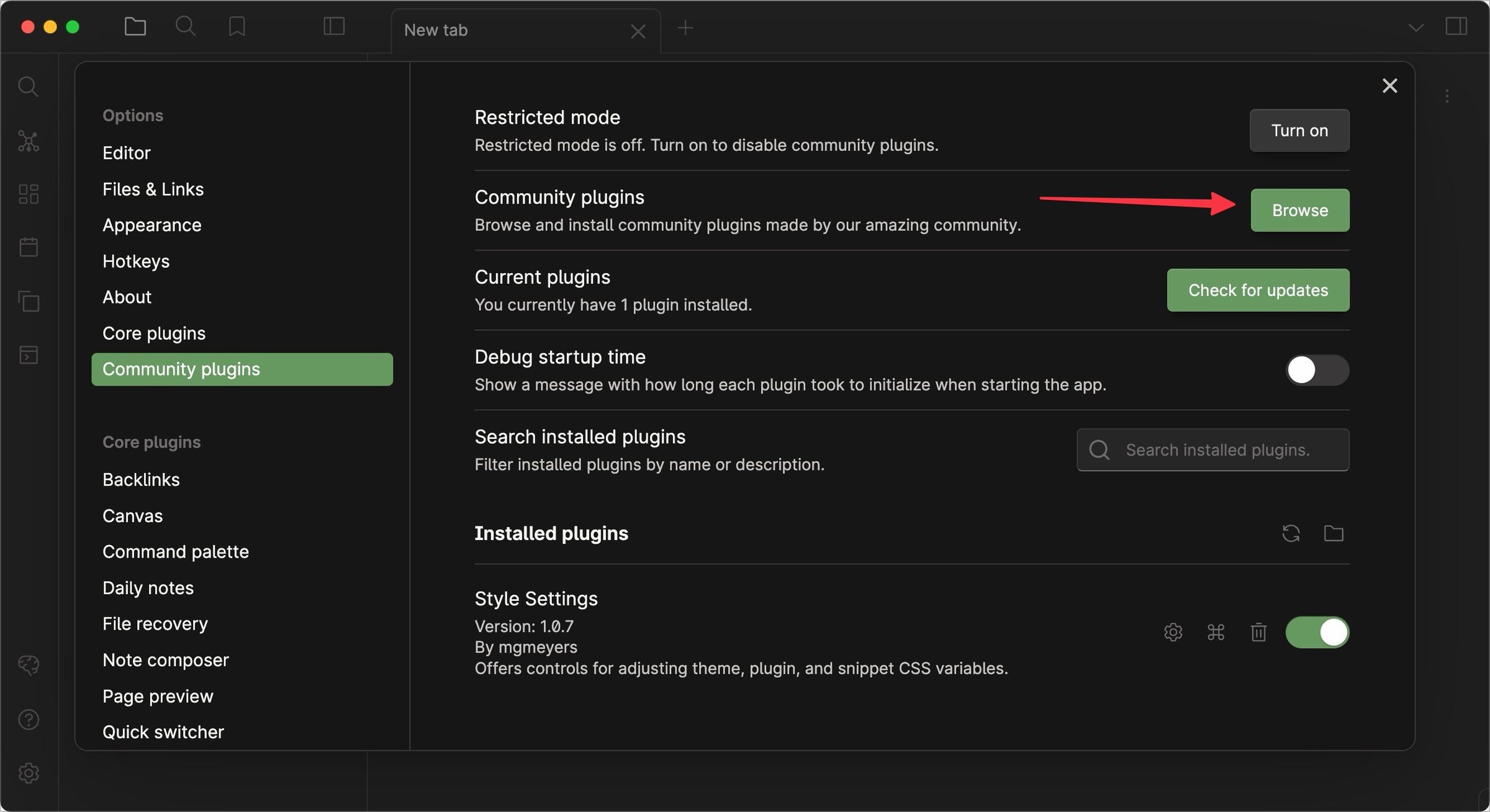
Task: Go to Hotkeys settings section
Action: tap(136, 261)
